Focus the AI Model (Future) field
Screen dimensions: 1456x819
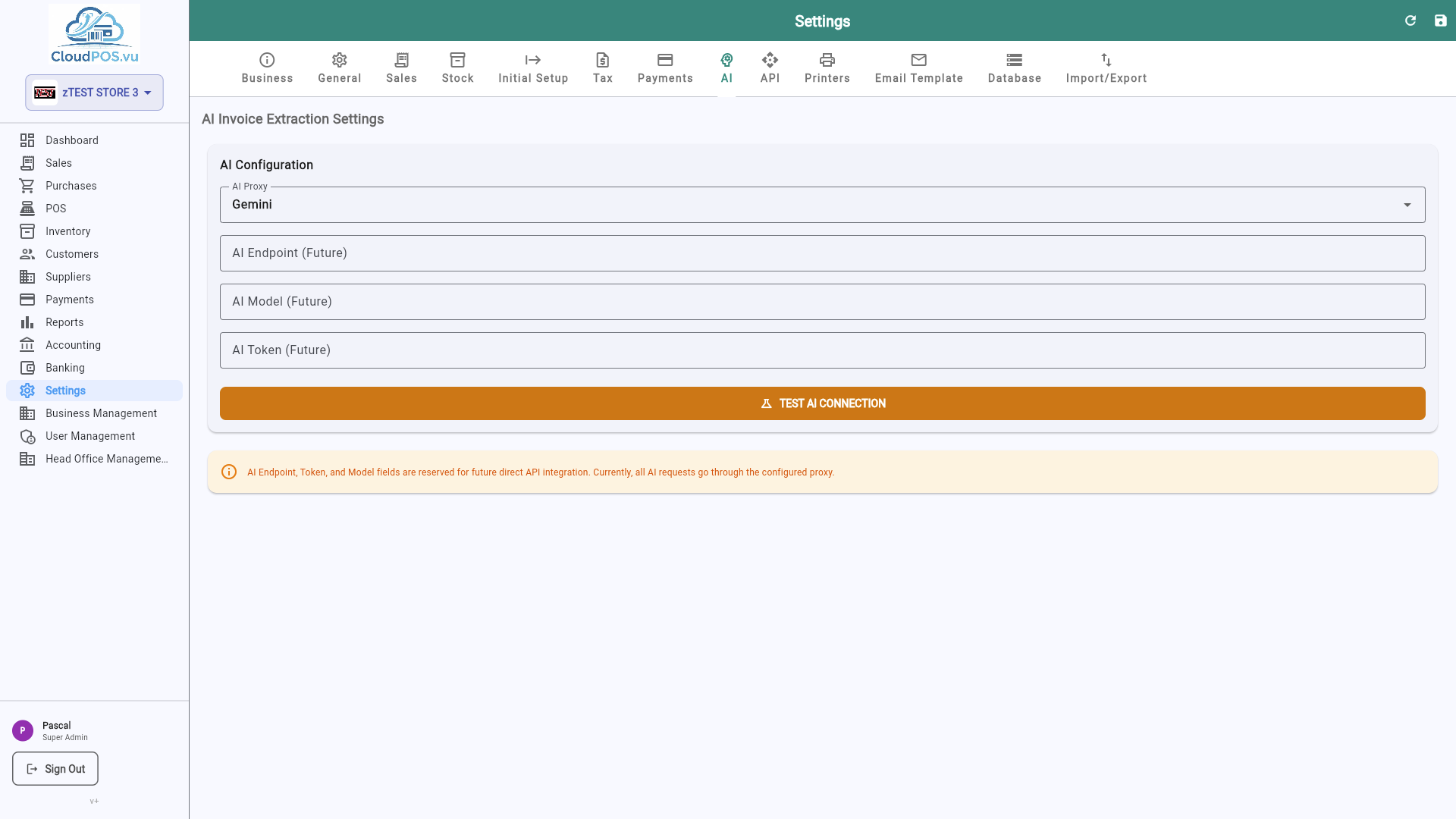click(823, 302)
